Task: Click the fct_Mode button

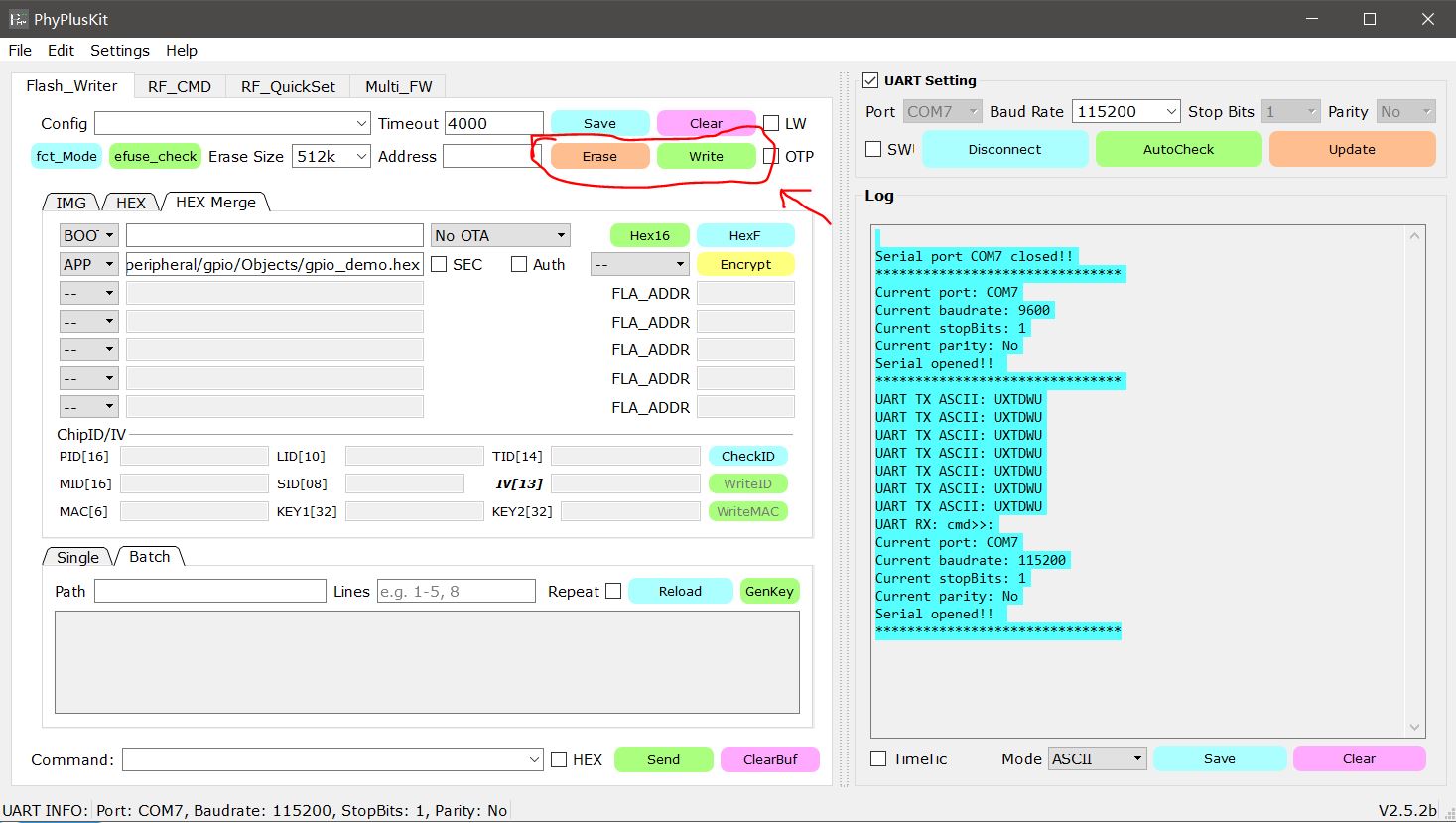Action: click(x=66, y=156)
